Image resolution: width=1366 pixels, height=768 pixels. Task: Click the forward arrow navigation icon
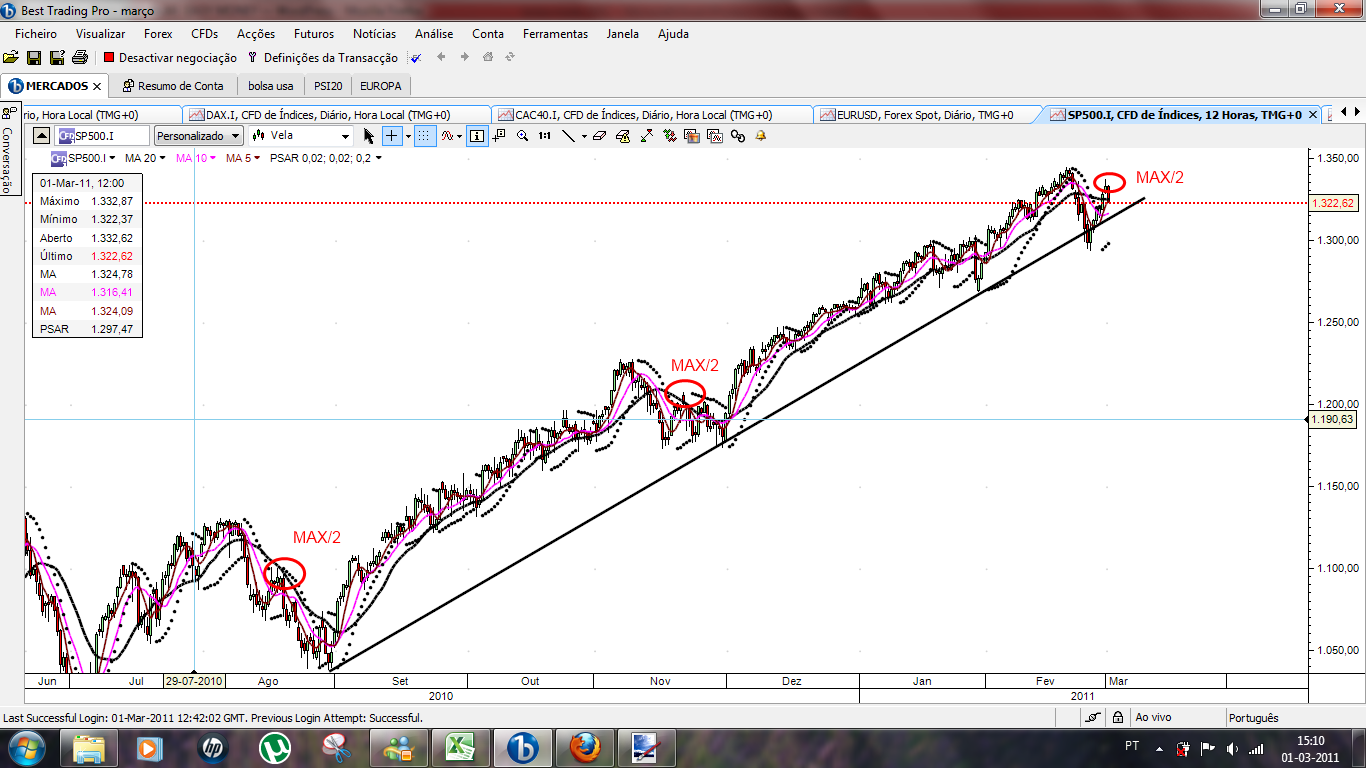pyautogui.click(x=464, y=58)
